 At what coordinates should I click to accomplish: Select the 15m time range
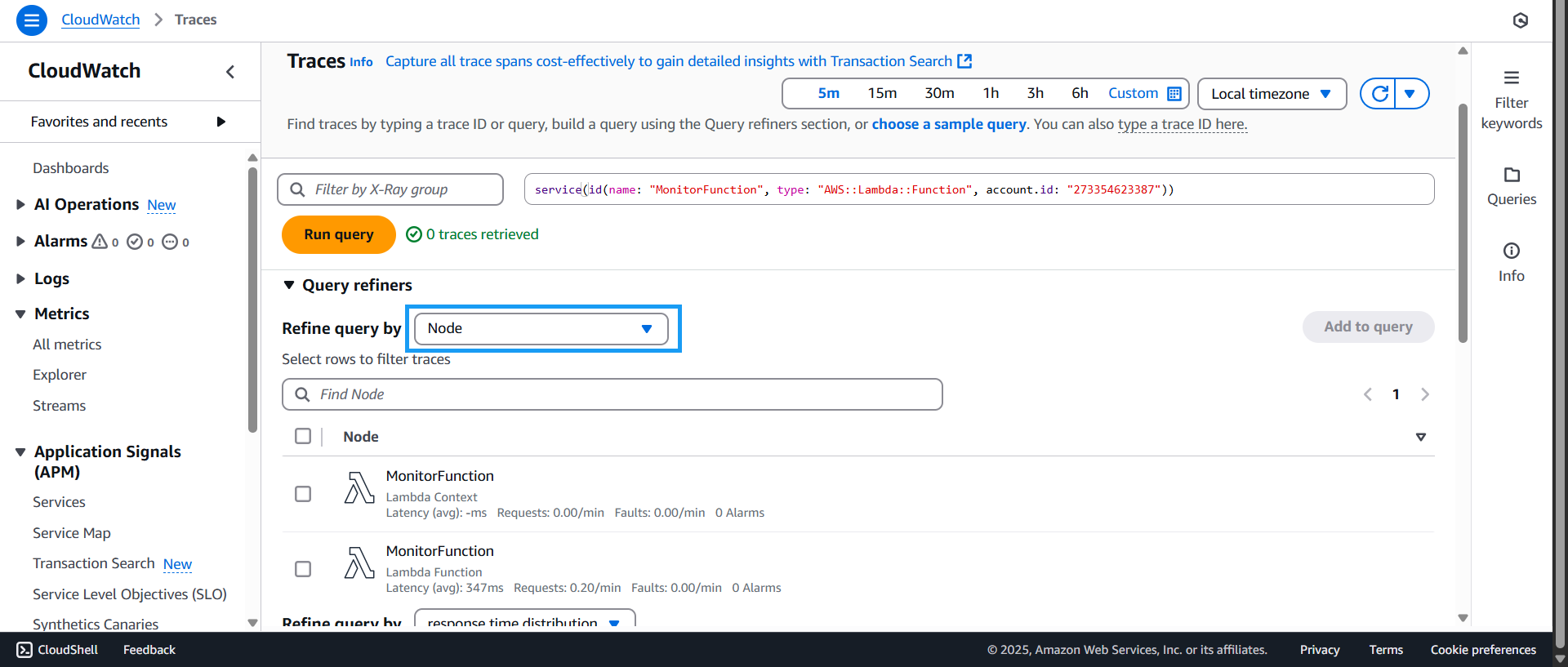(882, 94)
